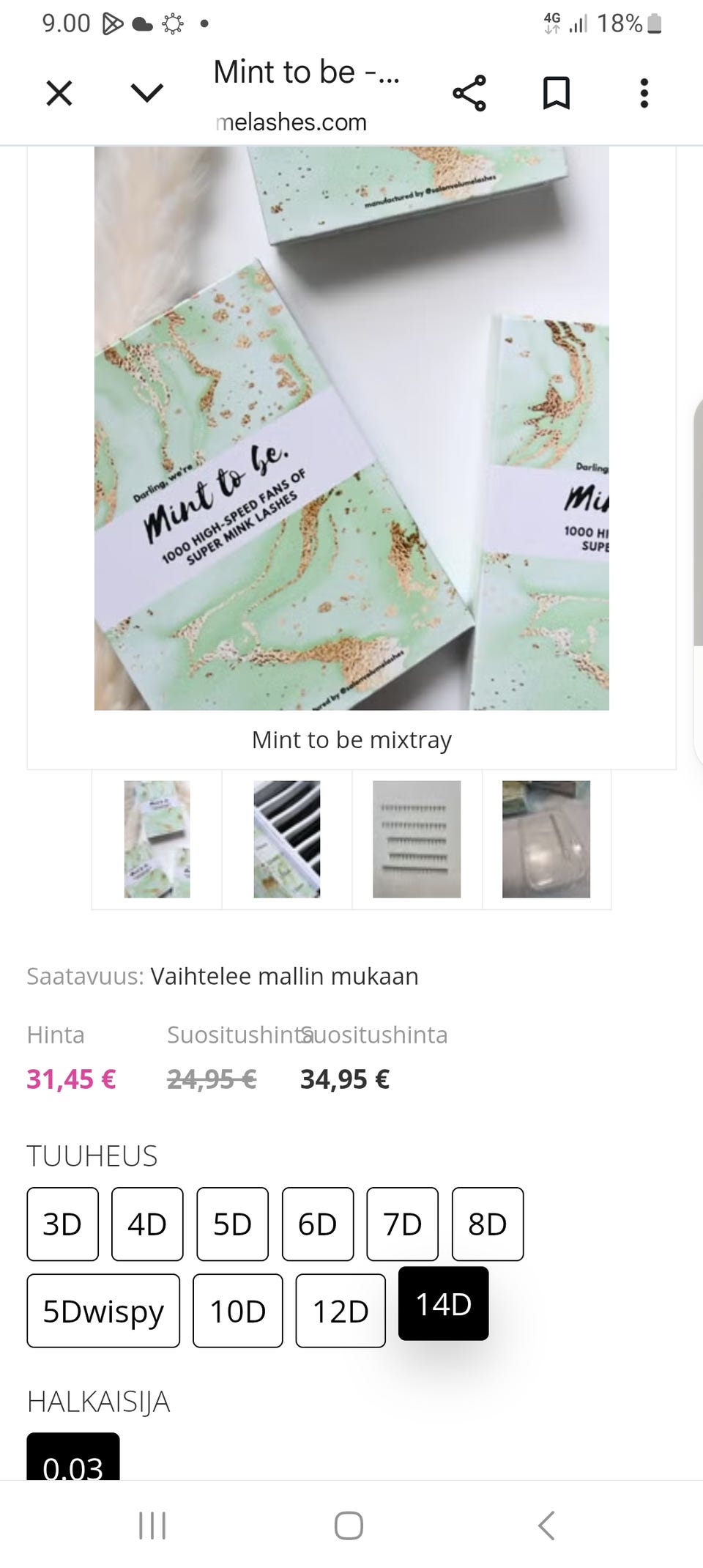Open the three-dot overflow menu
The width and height of the screenshot is (703, 1568).
coord(644,93)
